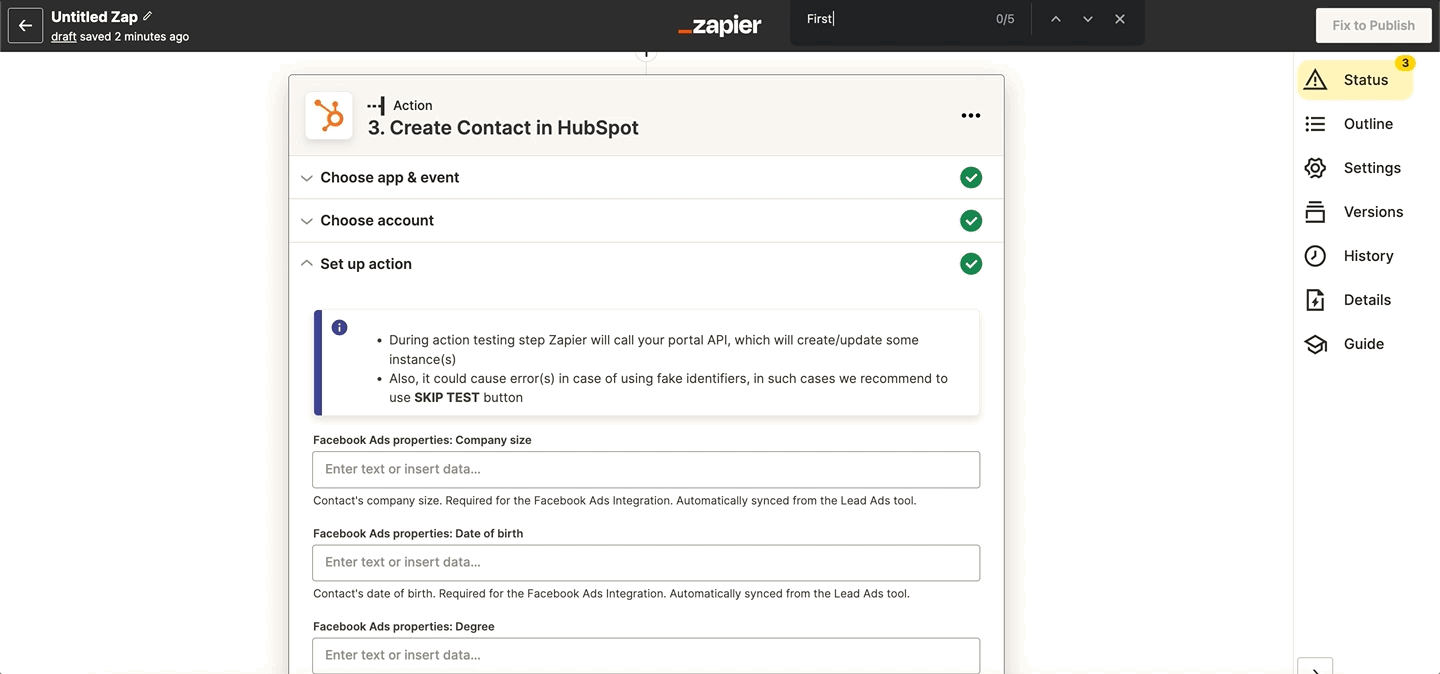Click the Zapier logo
This screenshot has height=674, width=1440.
coord(719,26)
